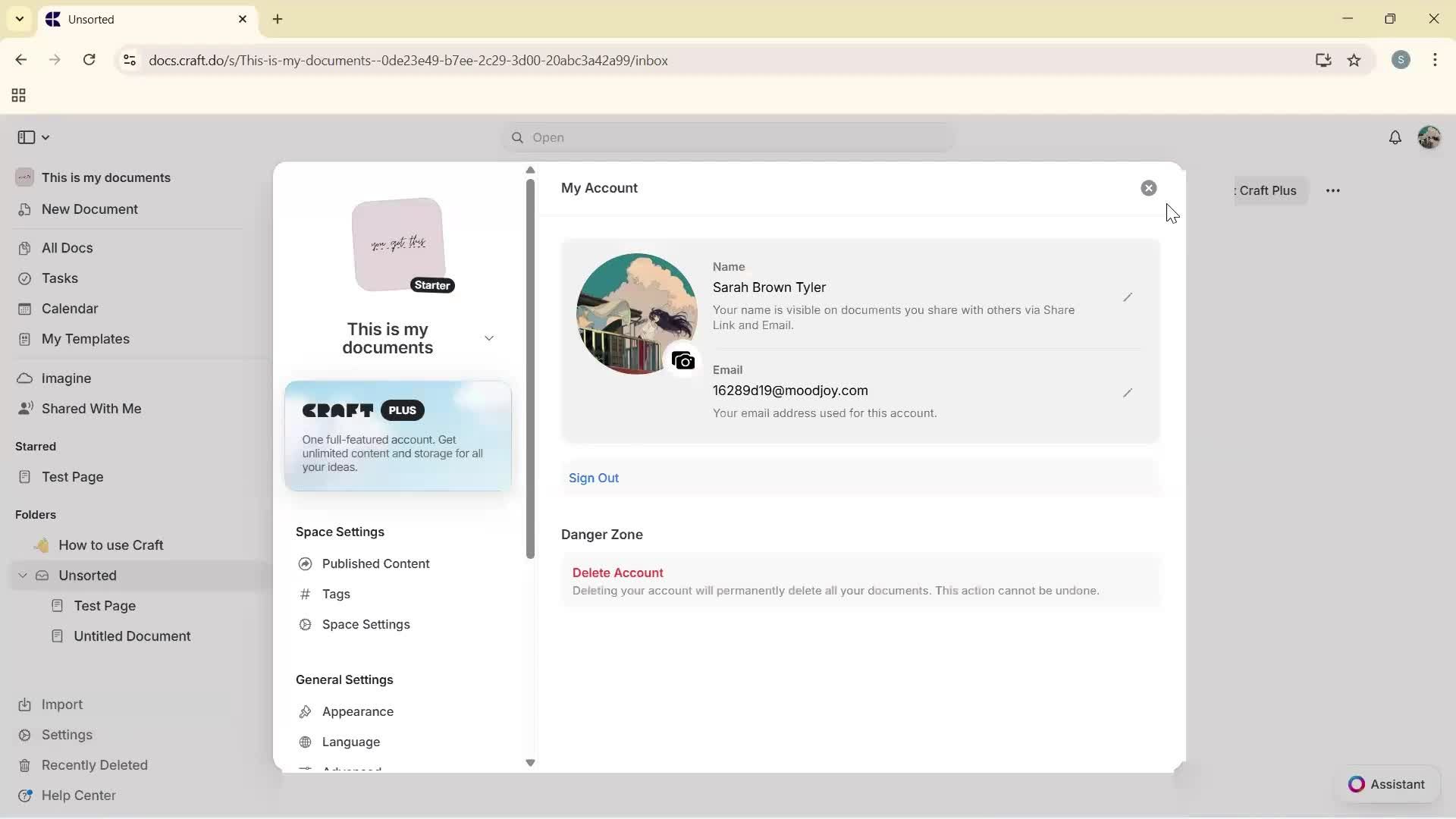This screenshot has height=819, width=1456.
Task: Select Tasks in the sidebar
Action: [58, 278]
